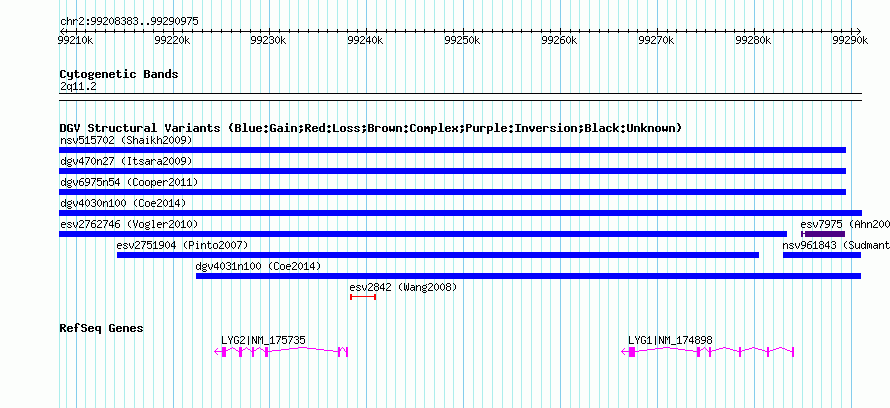Click the Cytogenetic Bands track title
The width and height of the screenshot is (890, 408).
click(119, 74)
